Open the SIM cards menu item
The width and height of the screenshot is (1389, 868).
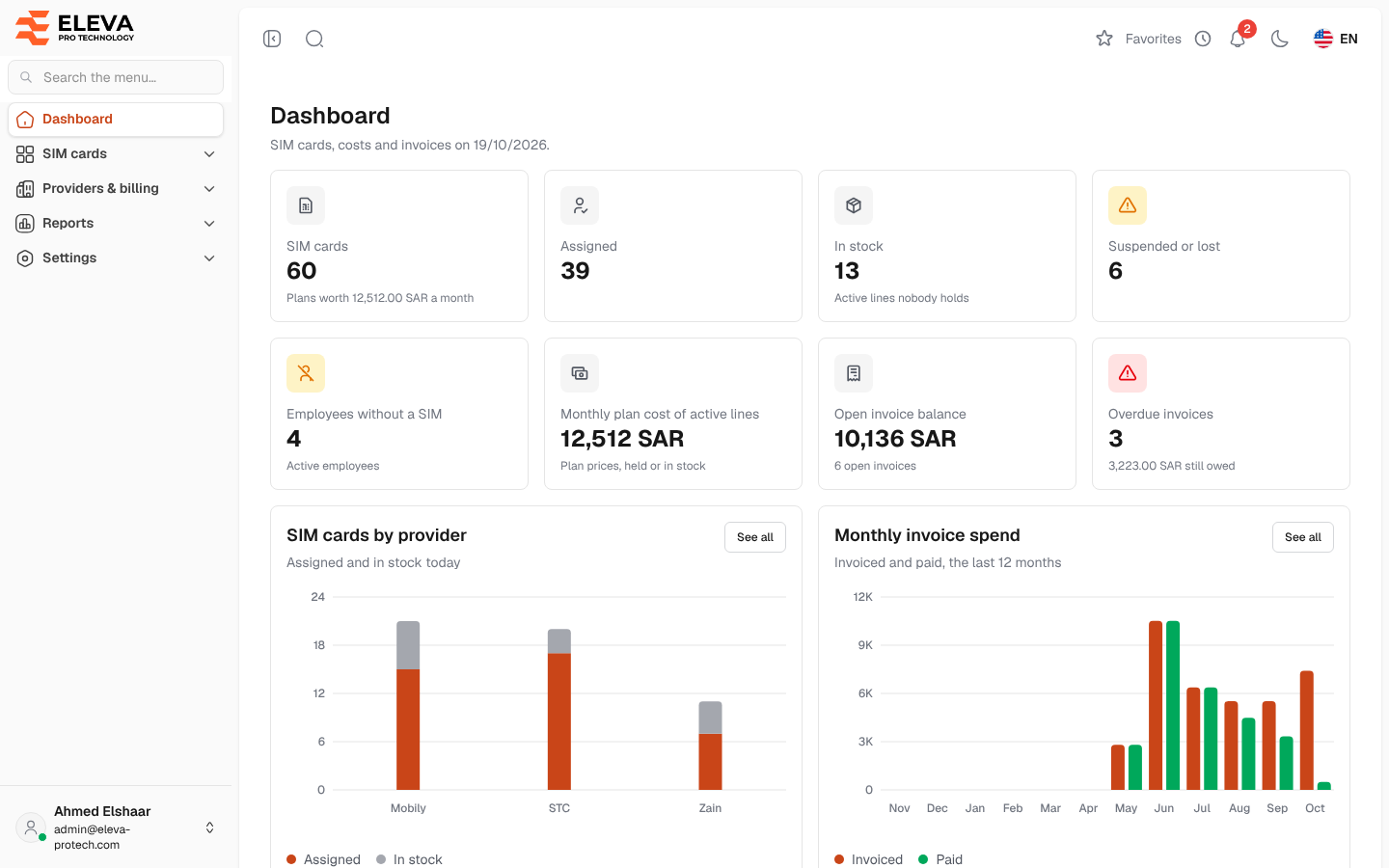[x=116, y=154]
